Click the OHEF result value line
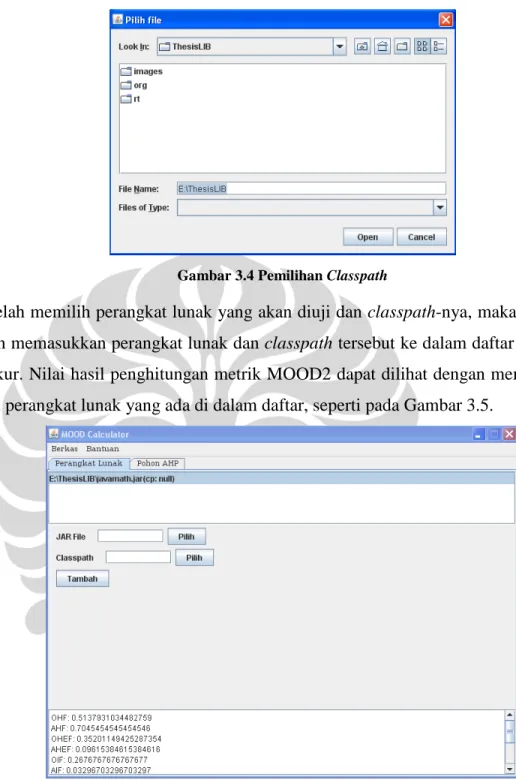The height and width of the screenshot is (780, 516). tap(106, 739)
